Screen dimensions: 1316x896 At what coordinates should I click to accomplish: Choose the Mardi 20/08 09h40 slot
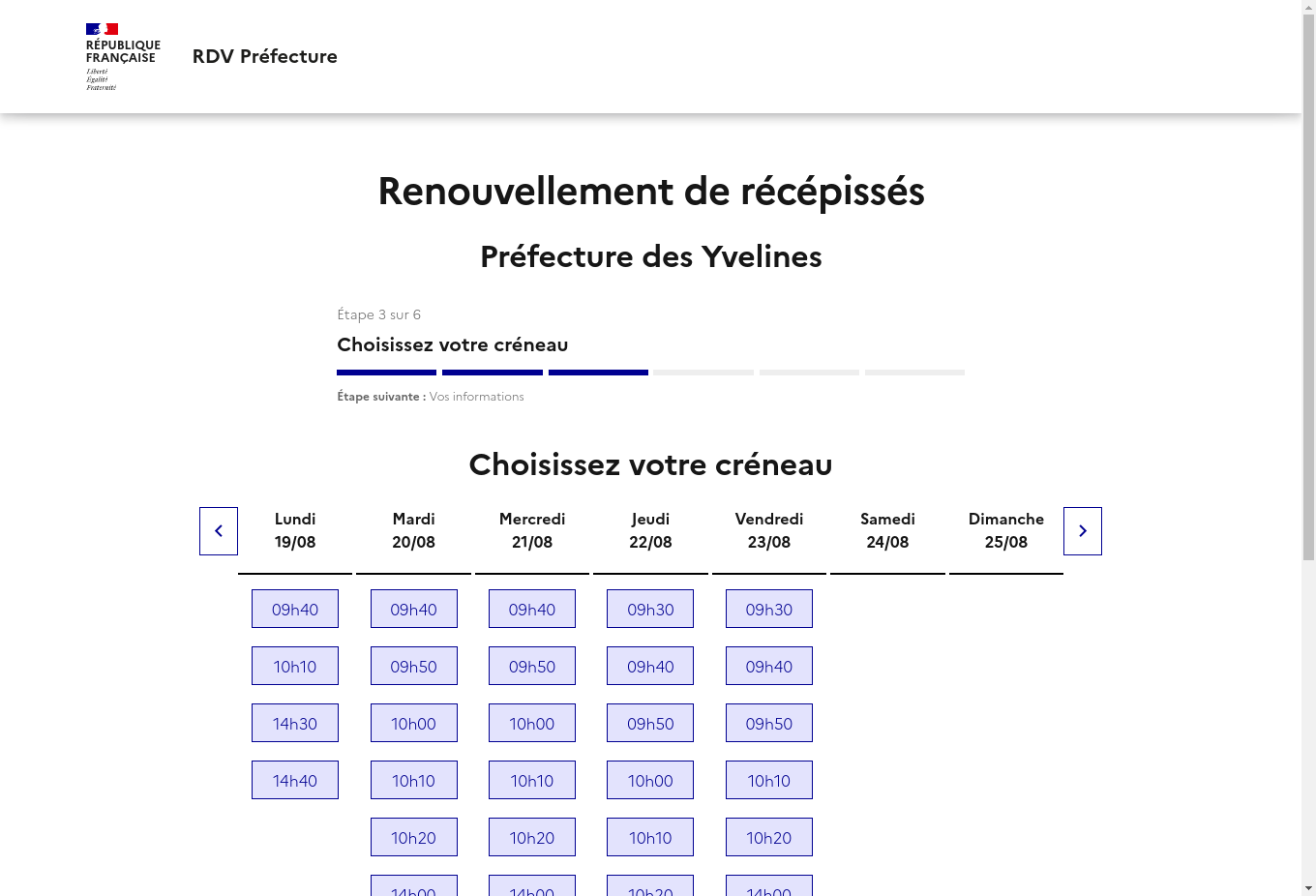click(x=414, y=609)
